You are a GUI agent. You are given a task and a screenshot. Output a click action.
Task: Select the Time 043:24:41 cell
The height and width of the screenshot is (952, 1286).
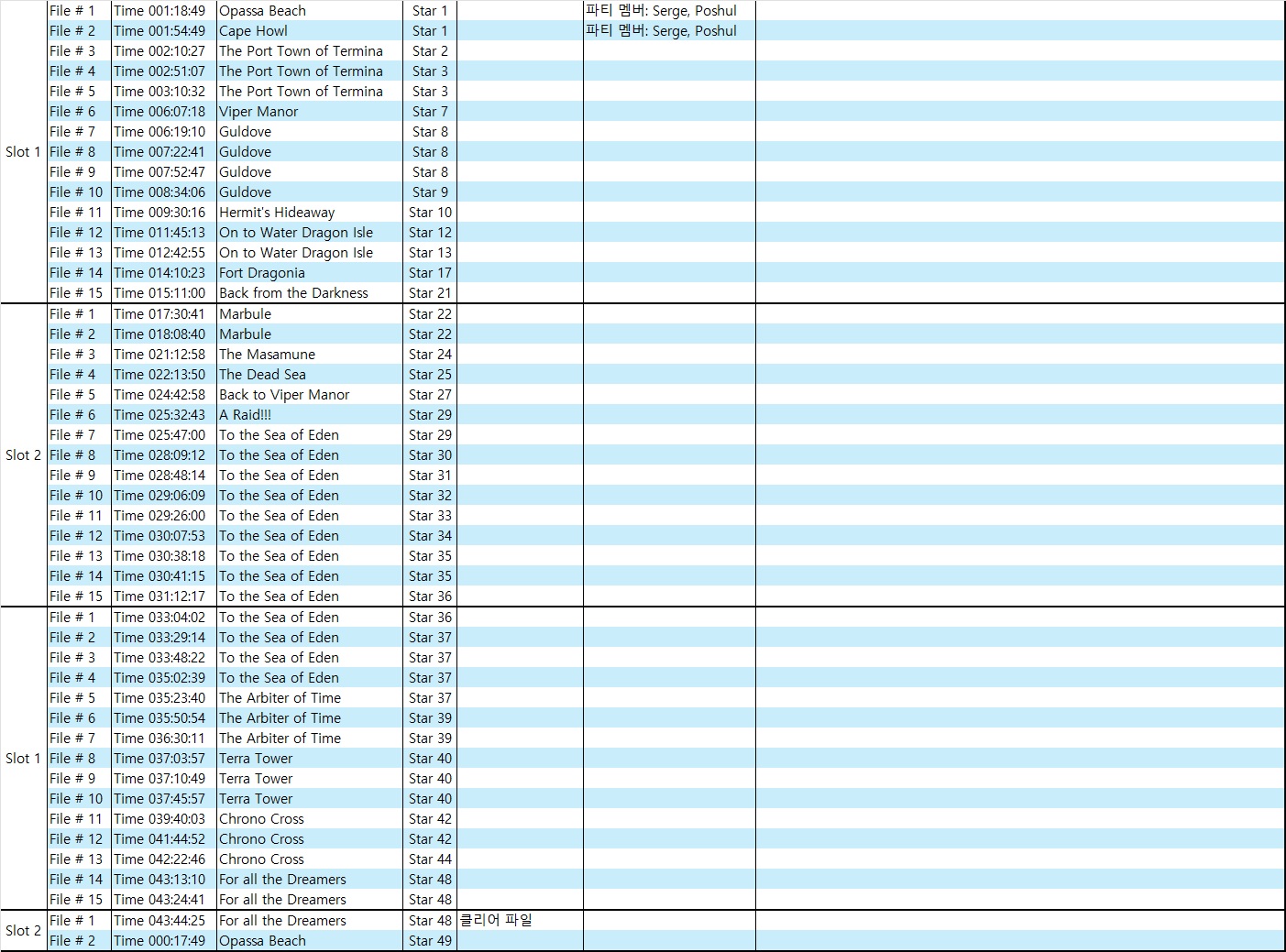(x=164, y=900)
